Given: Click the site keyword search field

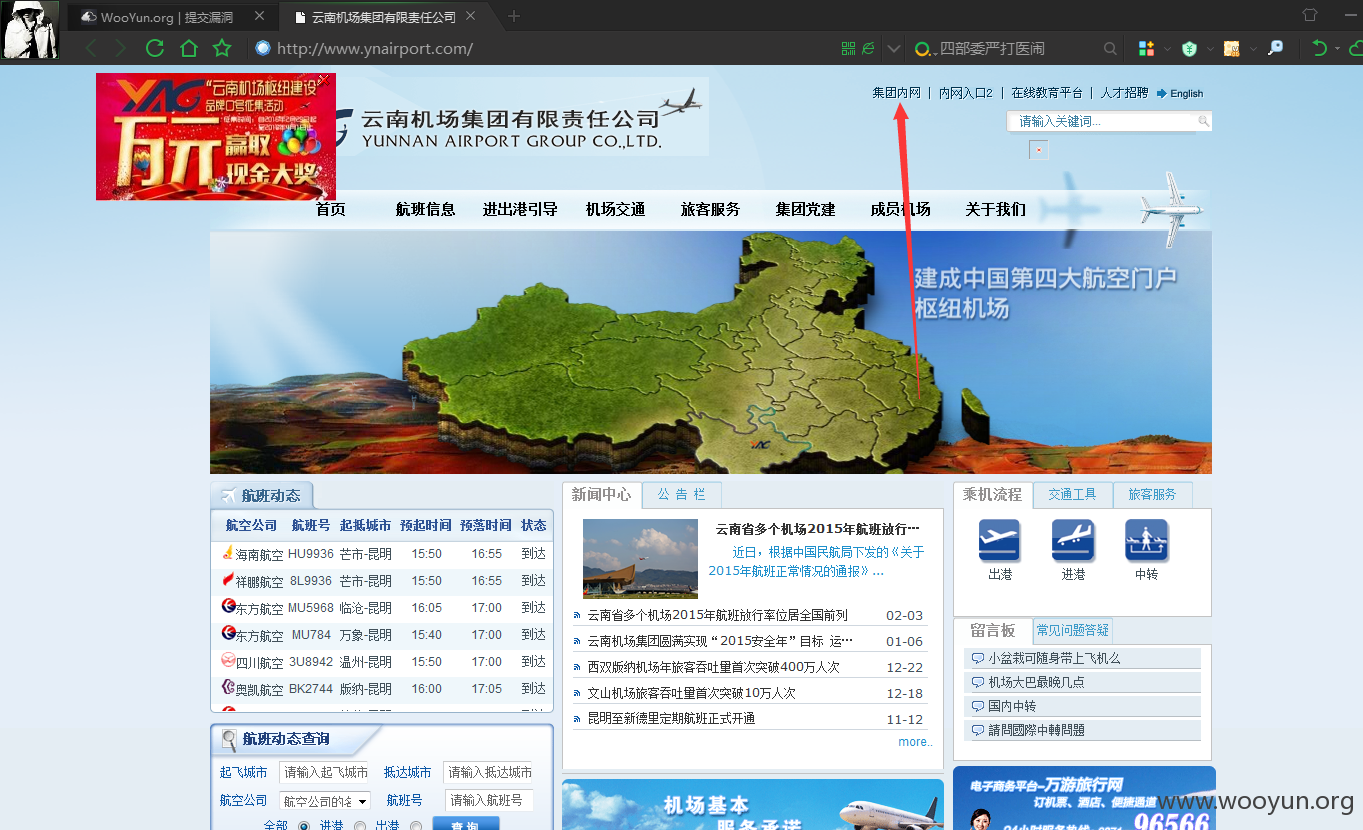Looking at the screenshot, I should [x=1103, y=121].
